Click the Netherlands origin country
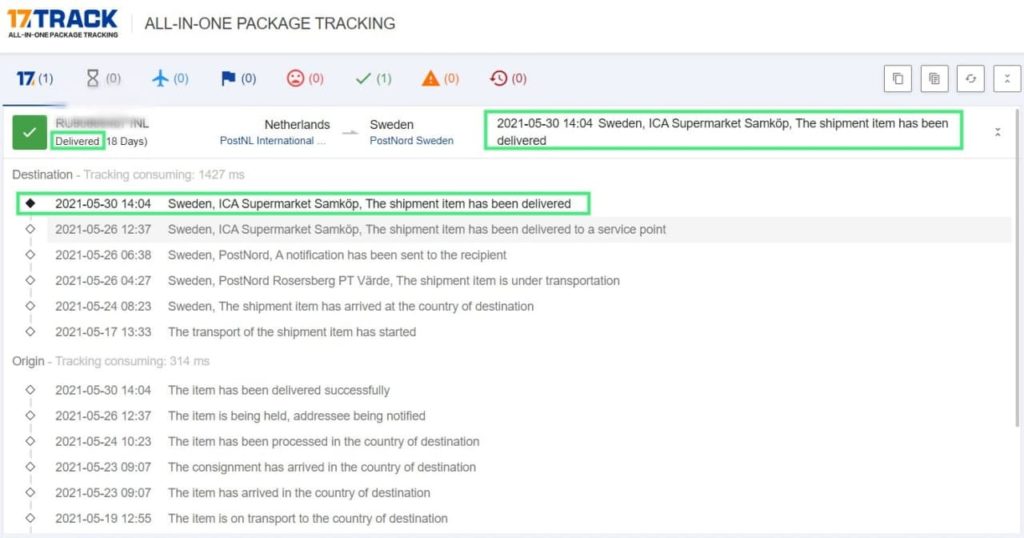Viewport: 1024px width, 538px height. click(297, 124)
